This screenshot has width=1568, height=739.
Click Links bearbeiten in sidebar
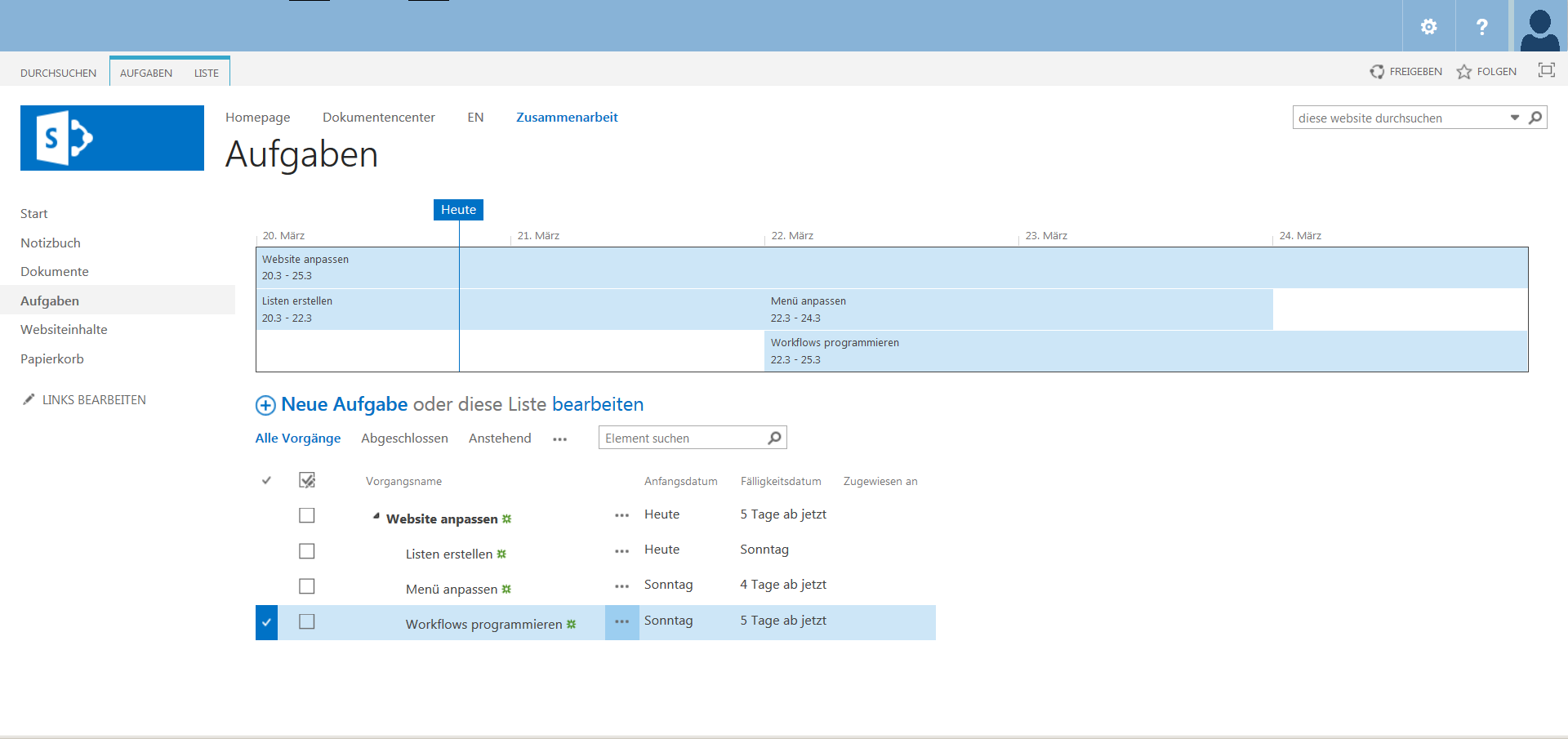click(94, 400)
